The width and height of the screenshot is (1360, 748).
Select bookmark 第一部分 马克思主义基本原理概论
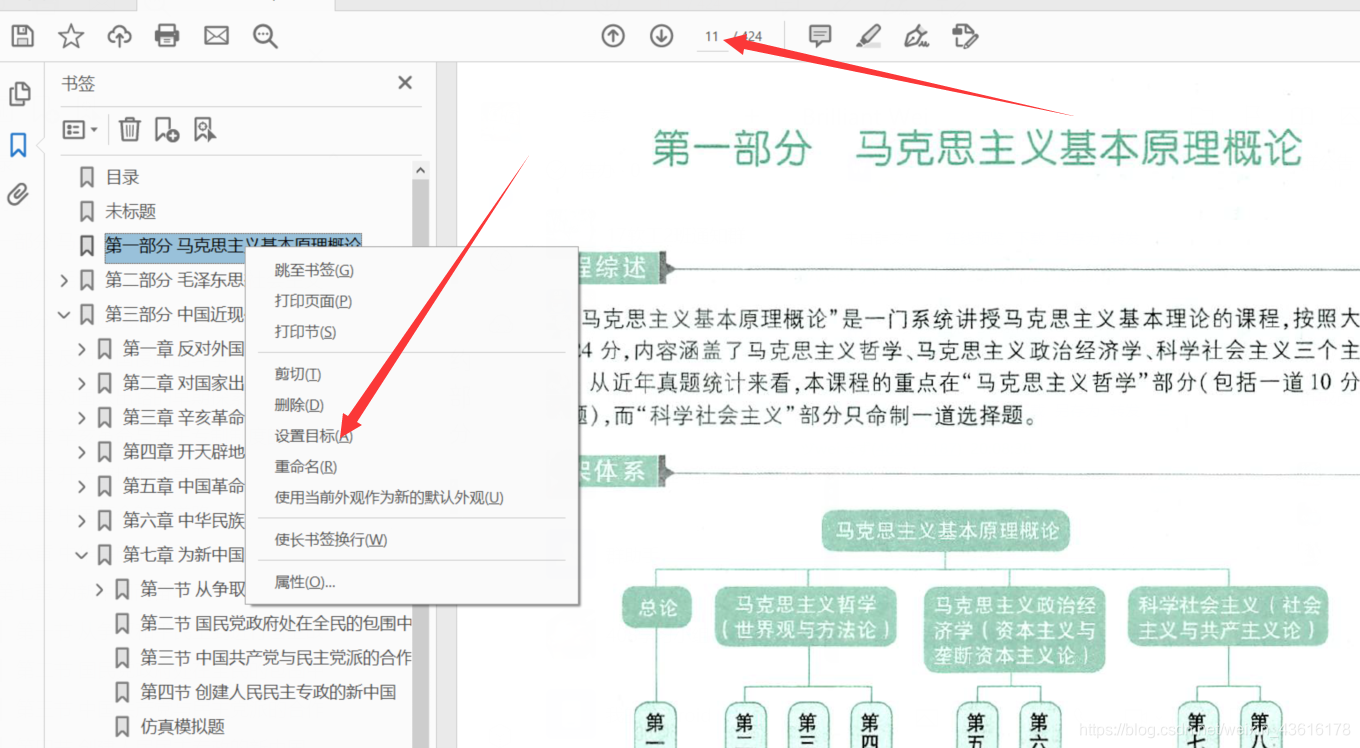233,245
